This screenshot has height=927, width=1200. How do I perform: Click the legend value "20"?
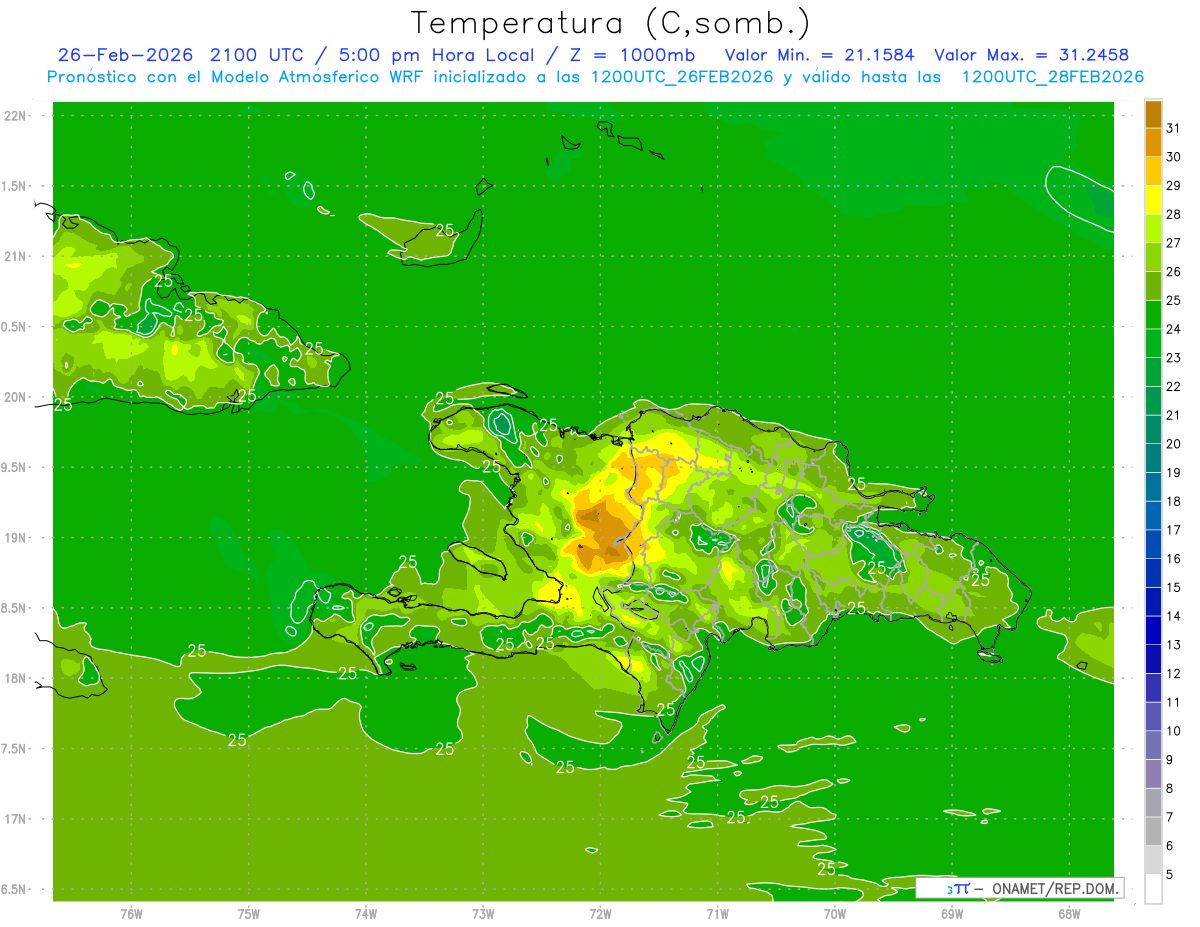click(1173, 444)
